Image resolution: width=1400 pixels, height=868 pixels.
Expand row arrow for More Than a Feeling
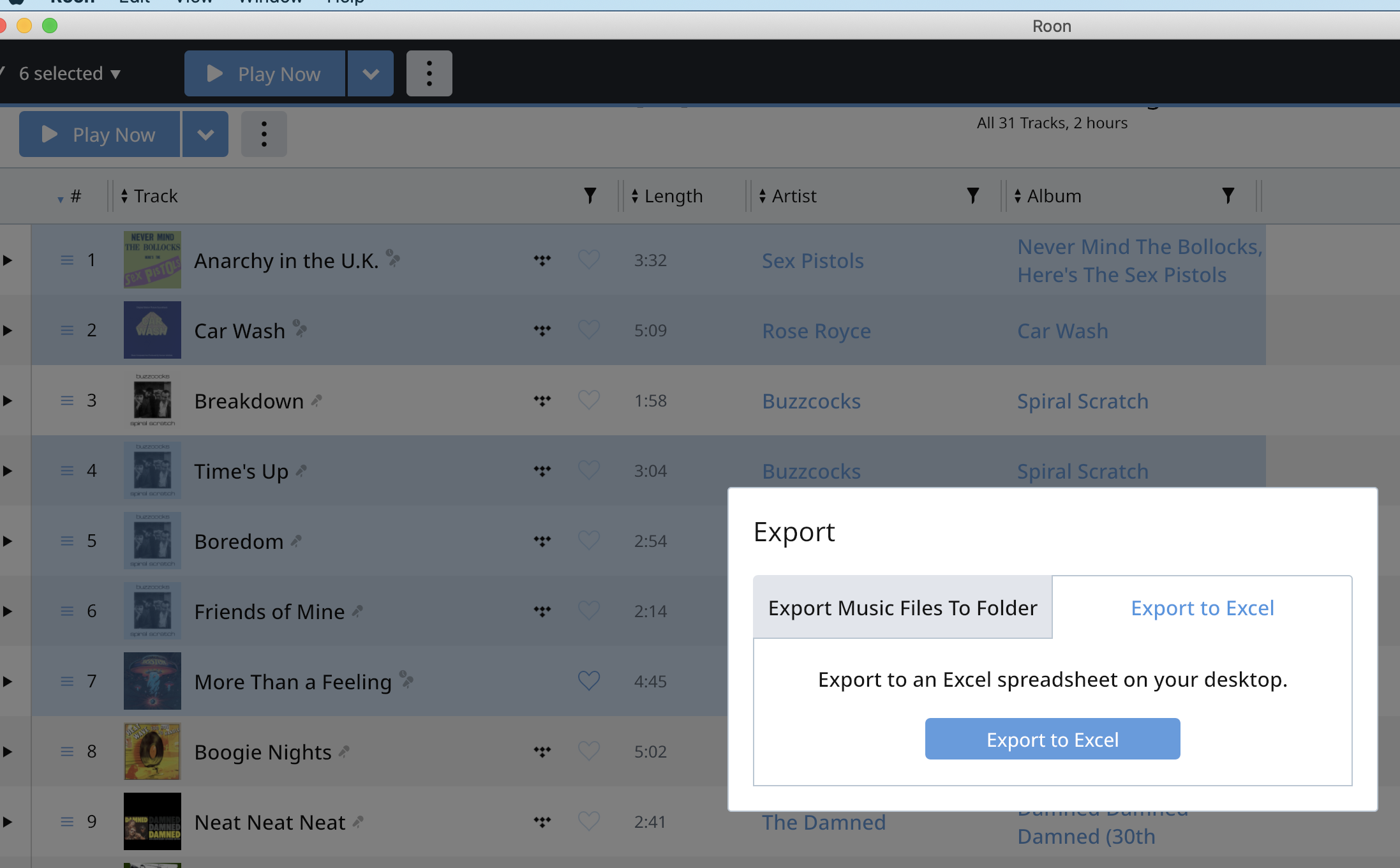8,682
